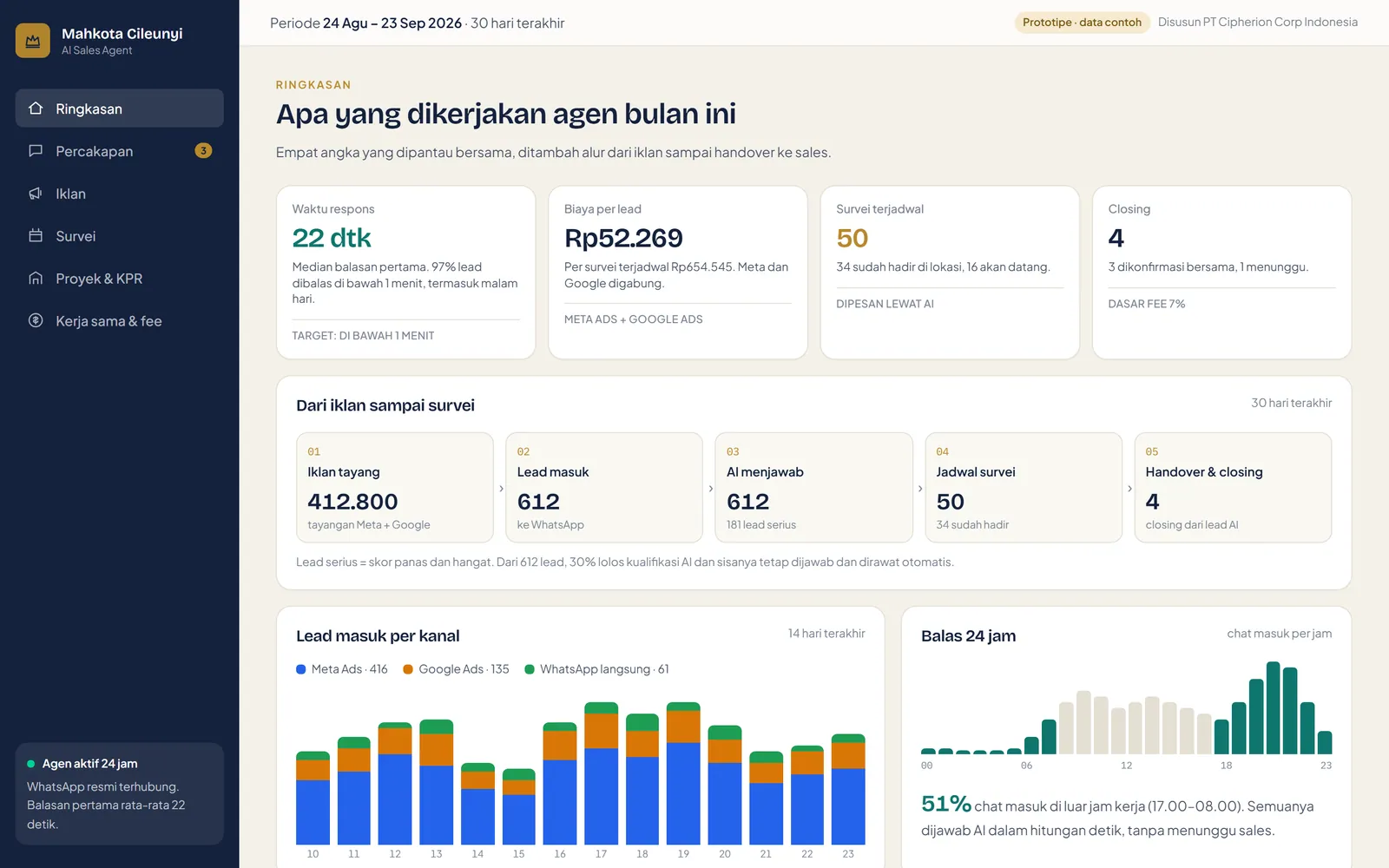Click the orange Google Ads legend swatch
Image resolution: width=1389 pixels, height=868 pixels.
(408, 669)
